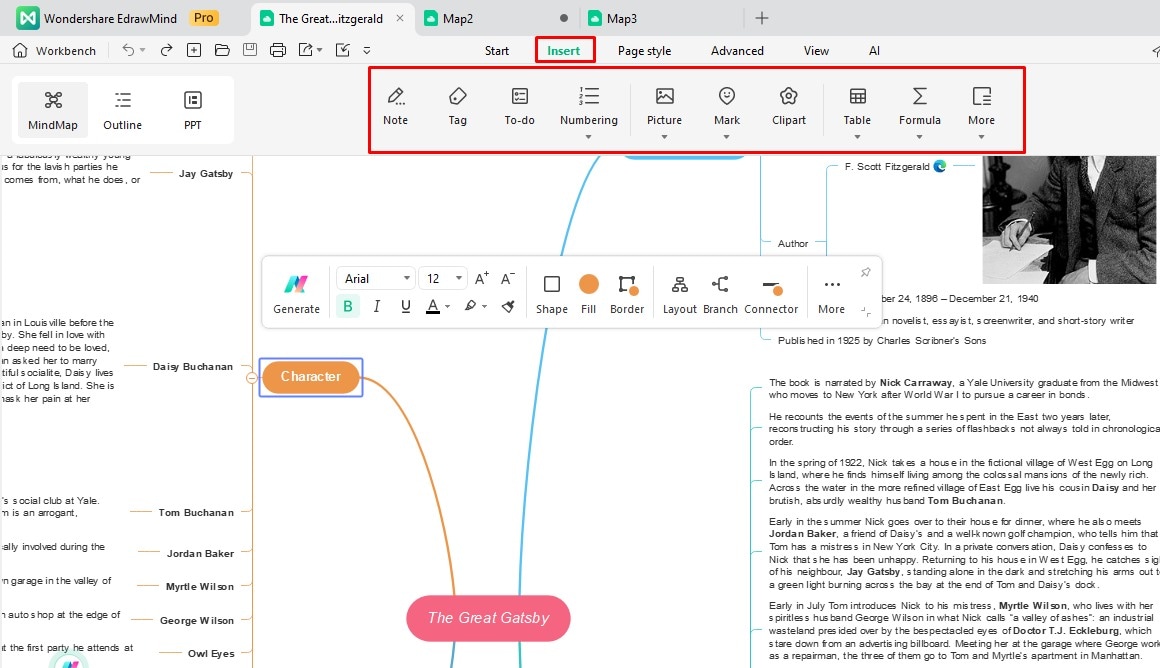Pin the floating toolbar
1160x668 pixels.
point(866,272)
